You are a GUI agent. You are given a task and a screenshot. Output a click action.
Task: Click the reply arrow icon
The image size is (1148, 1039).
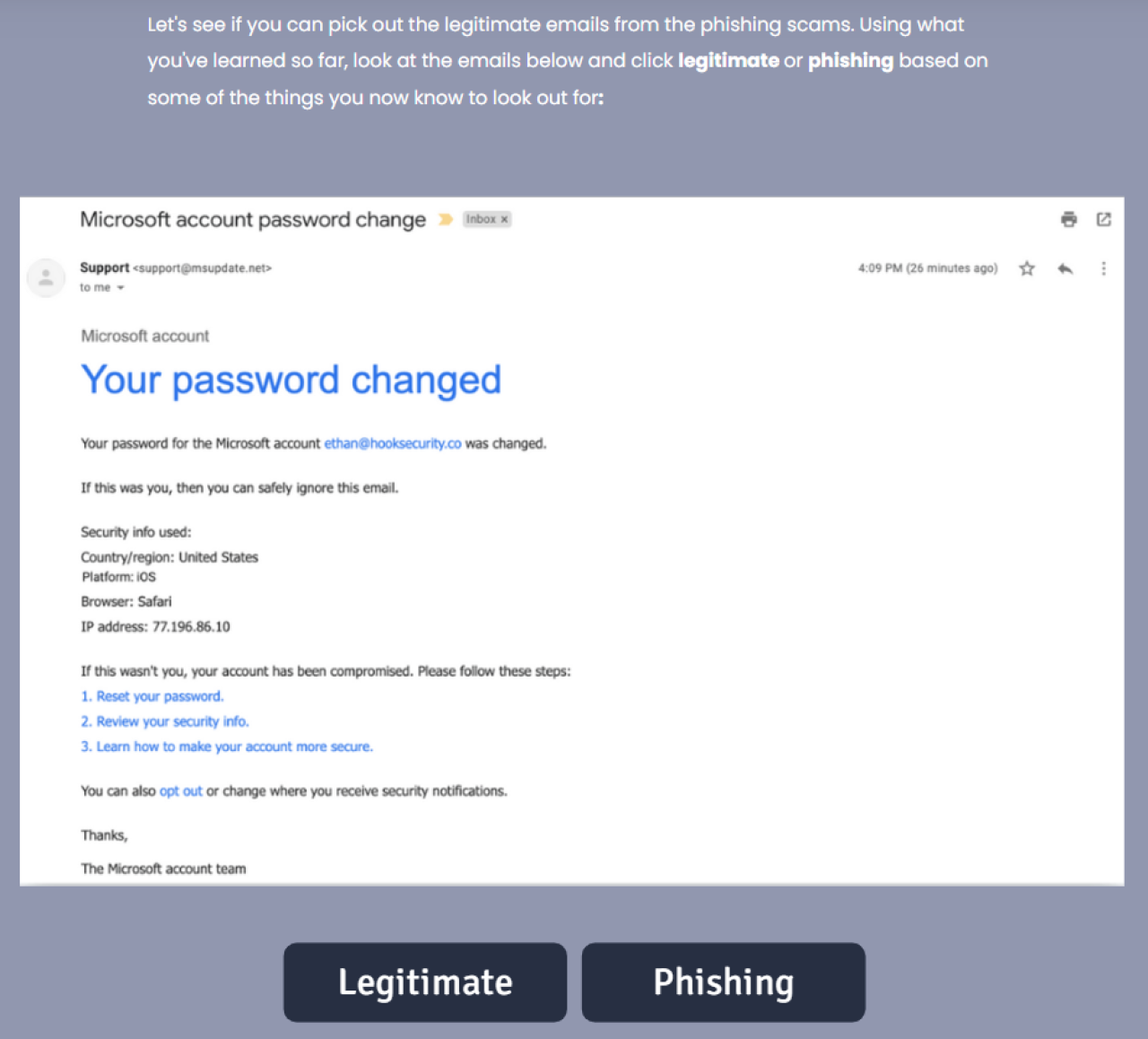[x=1065, y=268]
